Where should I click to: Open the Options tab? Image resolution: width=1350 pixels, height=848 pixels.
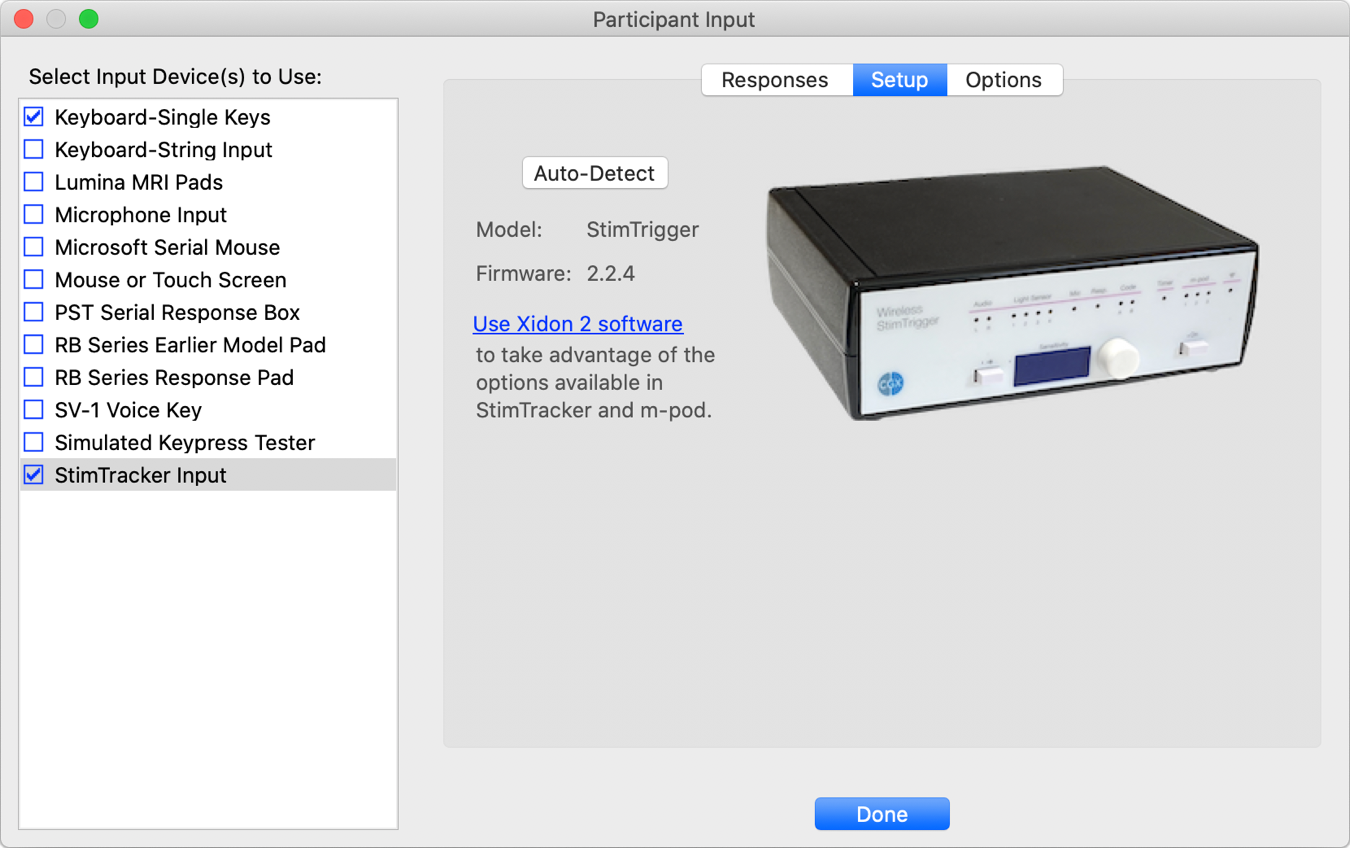click(1004, 79)
